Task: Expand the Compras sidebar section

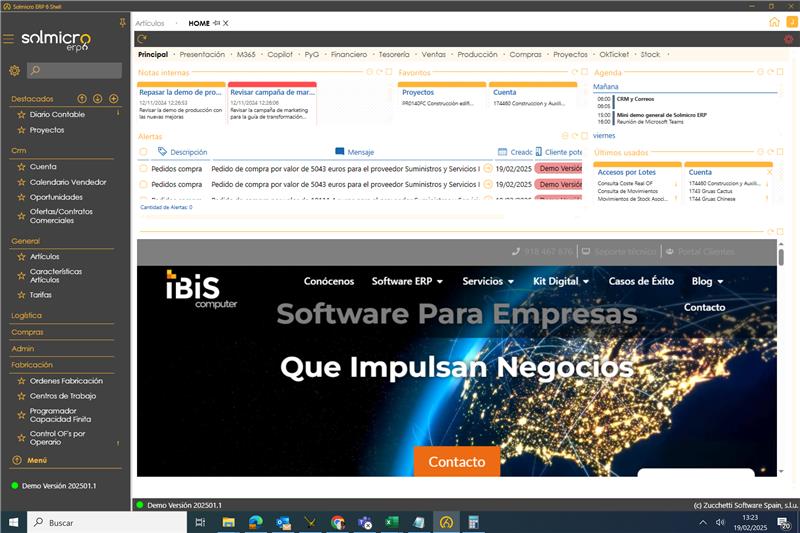Action: [x=28, y=332]
